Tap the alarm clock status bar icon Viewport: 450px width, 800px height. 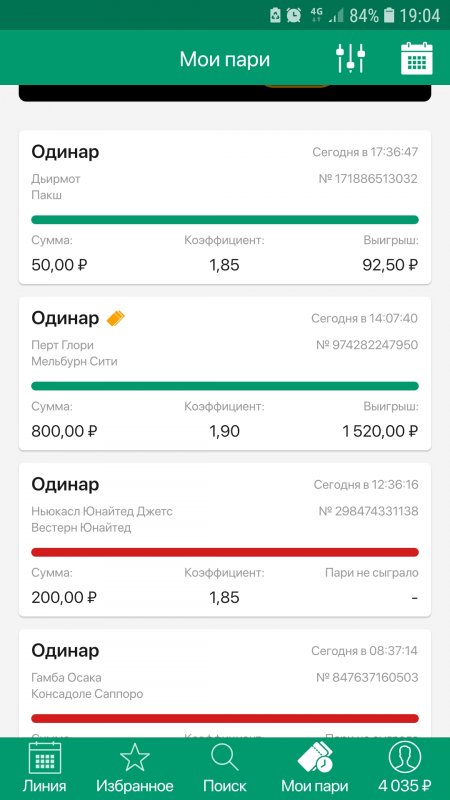tap(293, 15)
